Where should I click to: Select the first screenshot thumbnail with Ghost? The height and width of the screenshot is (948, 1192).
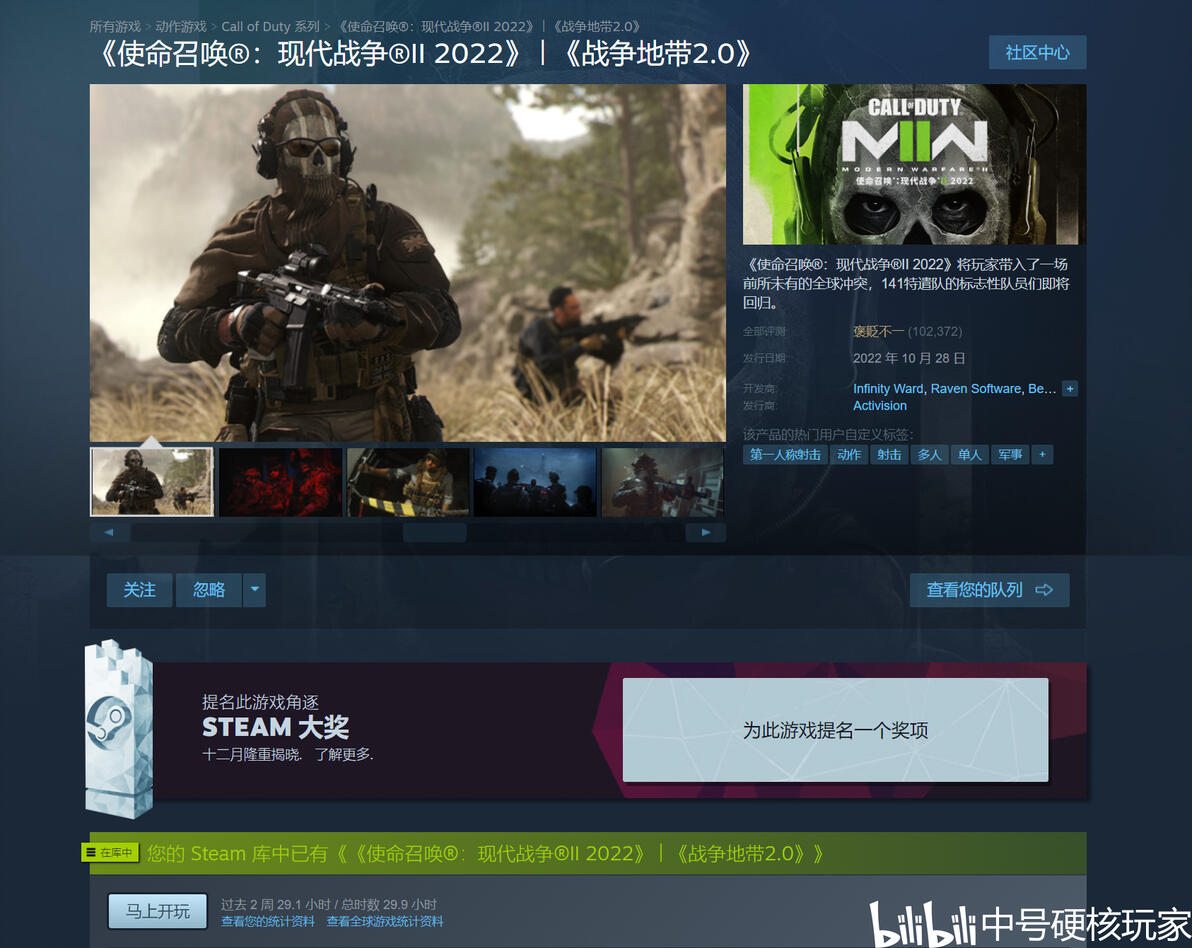(x=152, y=482)
